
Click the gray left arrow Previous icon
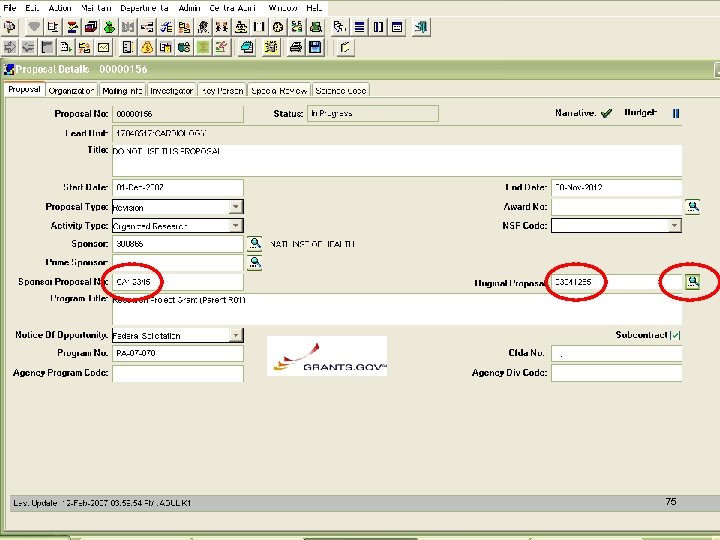(28, 47)
